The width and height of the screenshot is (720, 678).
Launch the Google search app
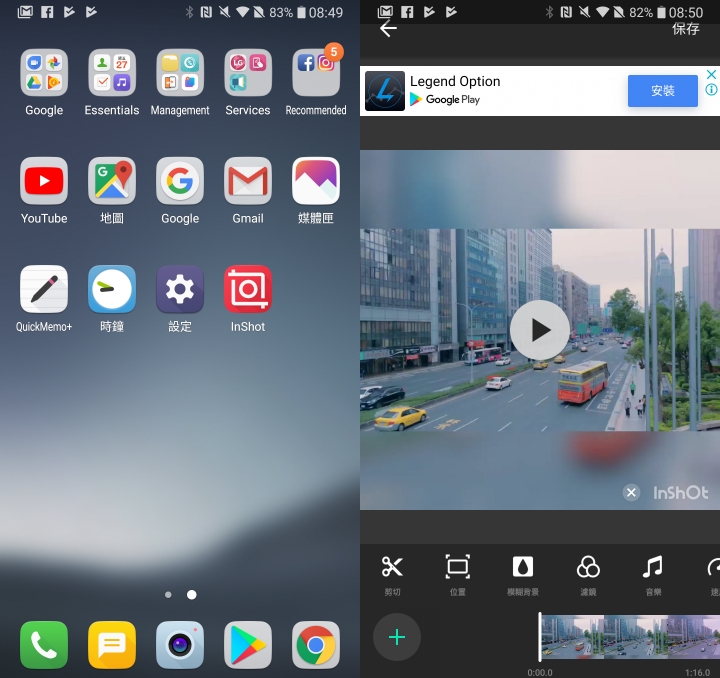click(x=180, y=181)
